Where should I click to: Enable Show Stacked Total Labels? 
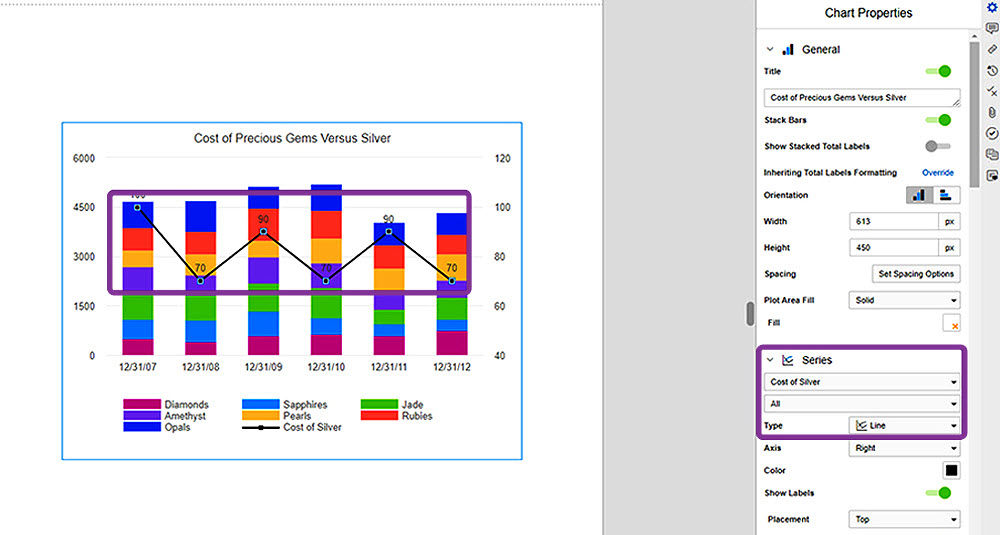pyautogui.click(x=938, y=146)
